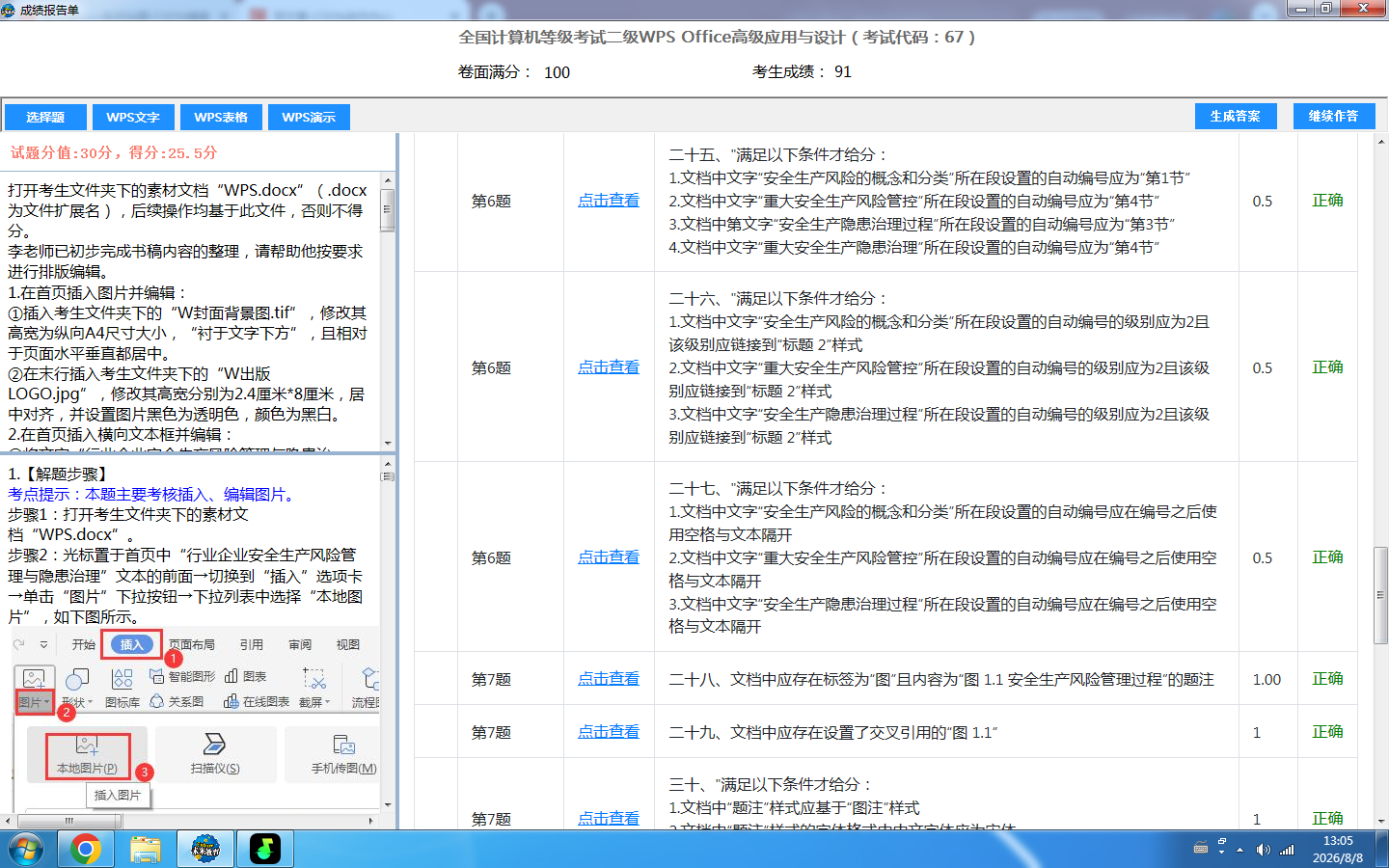Click the solution panel horizontal scrollbar thumb

coord(68,821)
